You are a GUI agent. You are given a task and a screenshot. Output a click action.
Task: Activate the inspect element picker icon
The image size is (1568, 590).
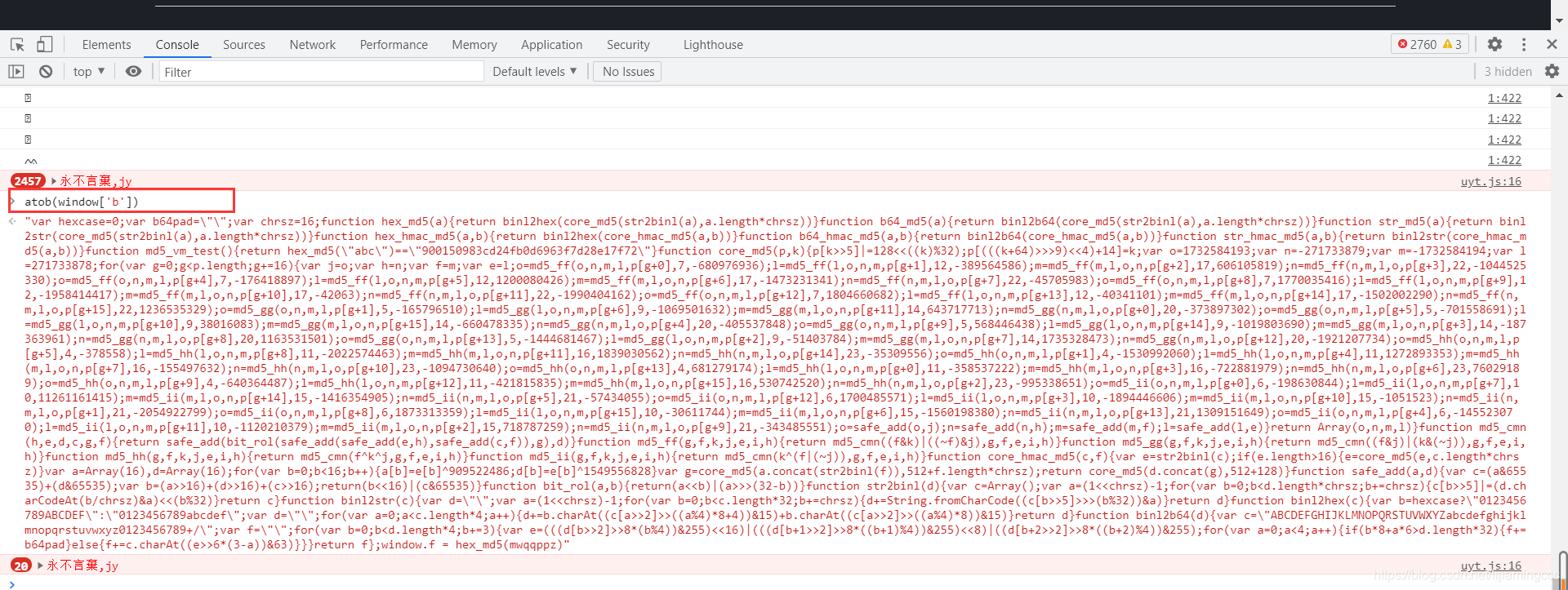(x=17, y=45)
